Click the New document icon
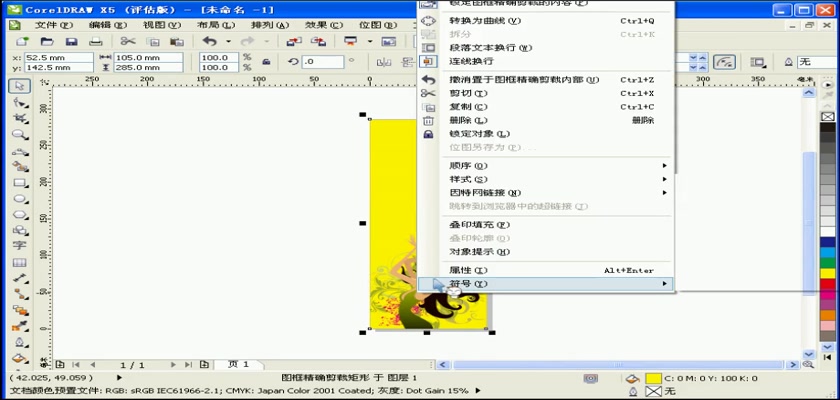 point(21,41)
